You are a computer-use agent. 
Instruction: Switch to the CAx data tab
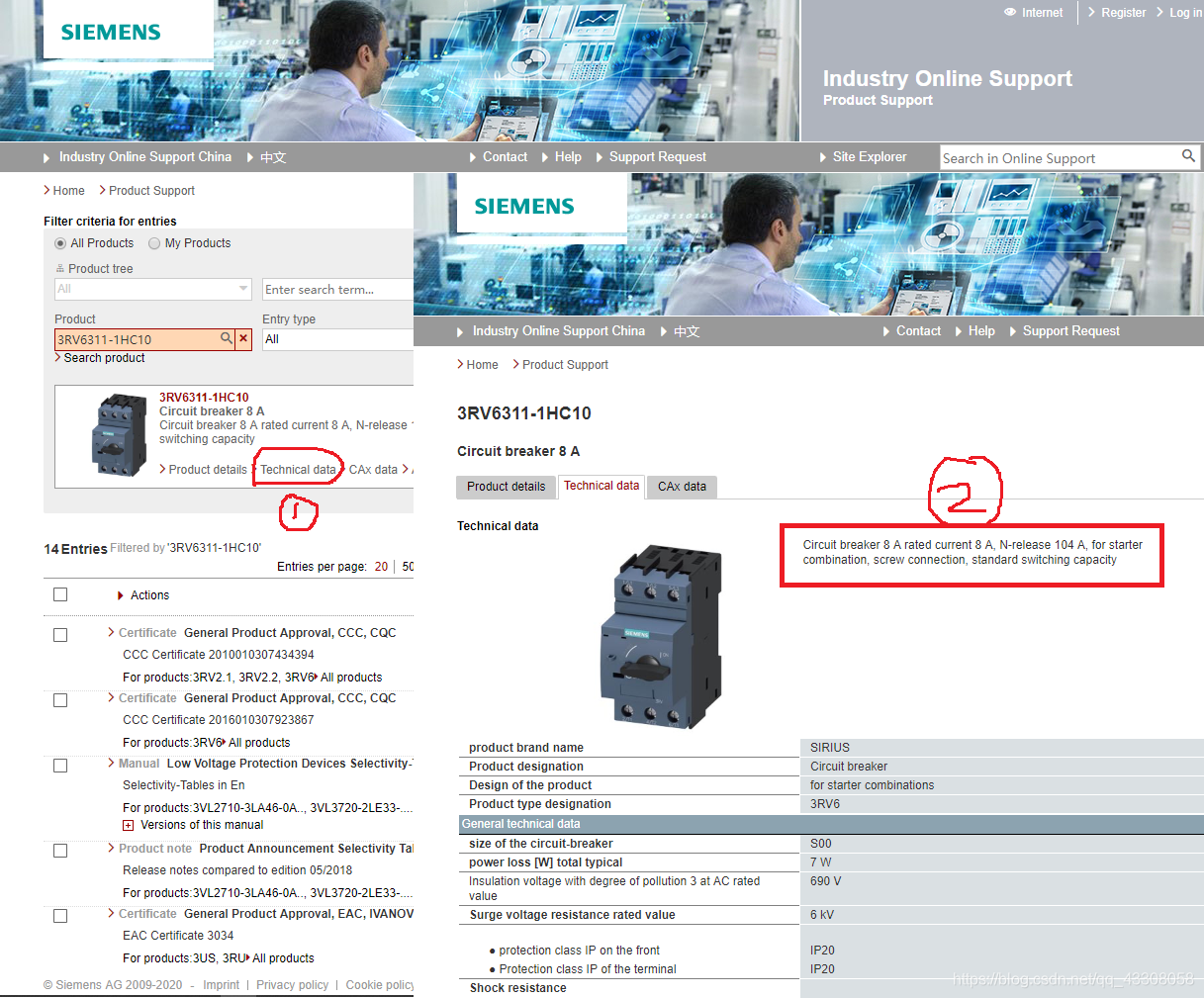pos(682,487)
